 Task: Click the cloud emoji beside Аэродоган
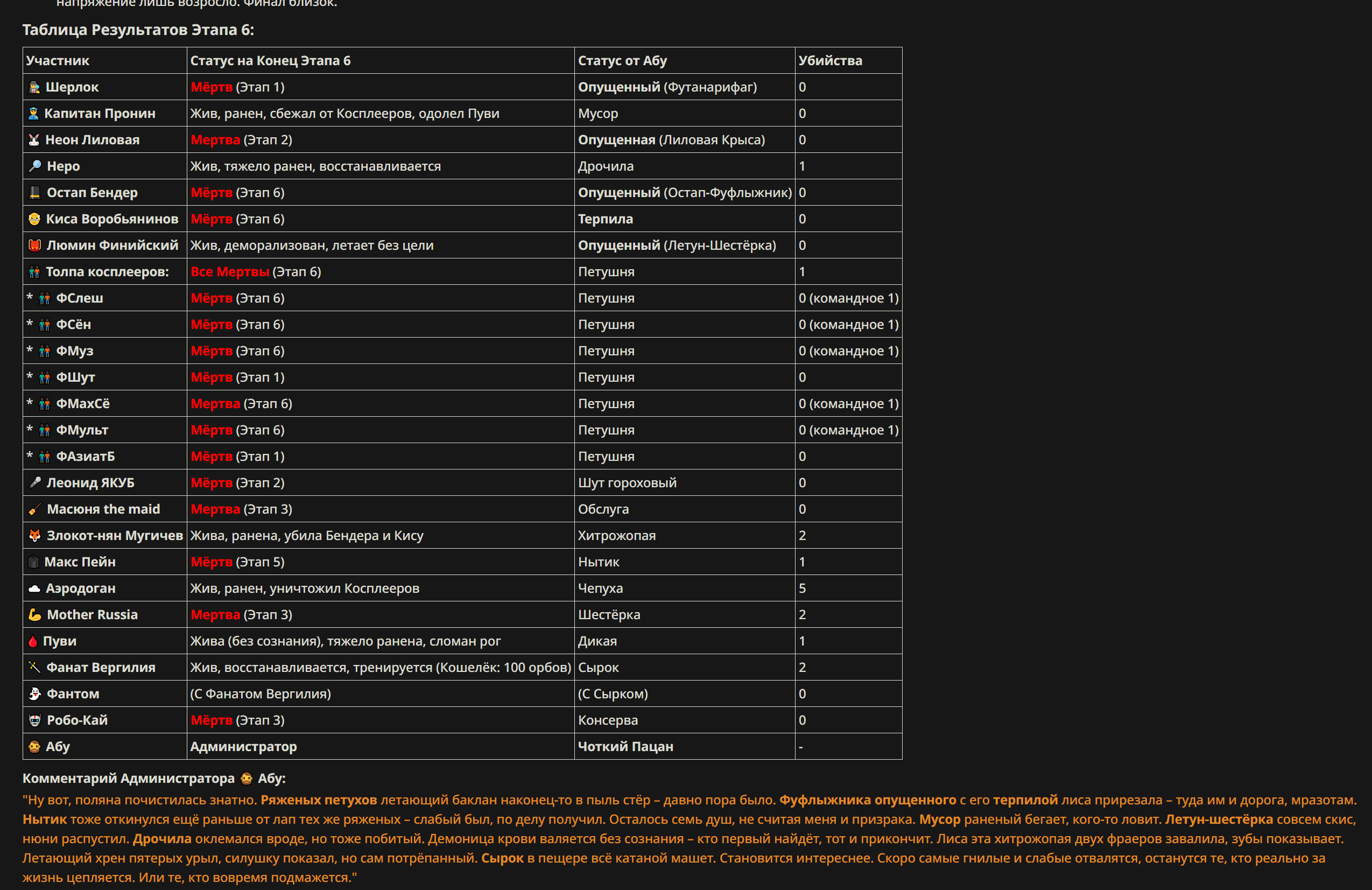tap(34, 589)
